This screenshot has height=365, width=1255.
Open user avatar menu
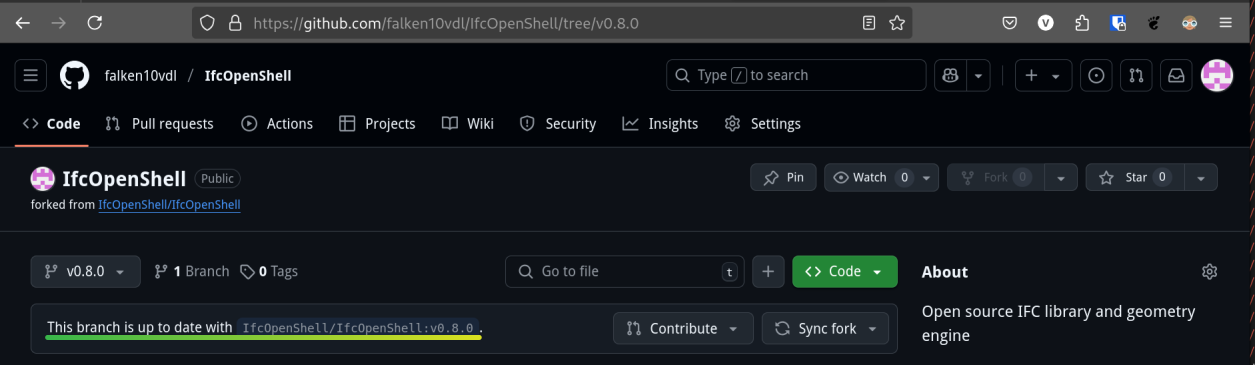[x=1217, y=75]
